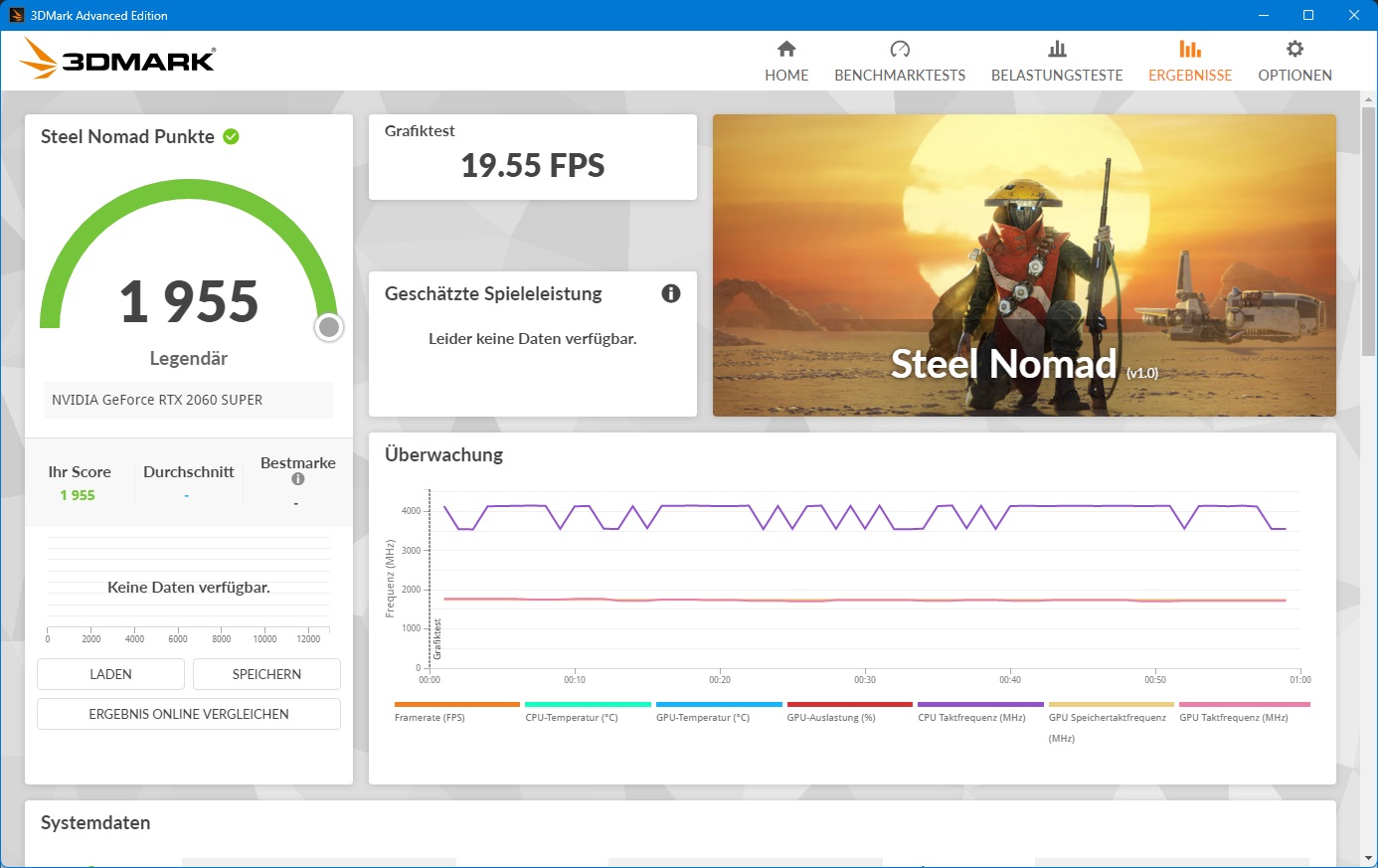Click the NVIDIA GeForce RTX 2060 SUPER field

[189, 400]
